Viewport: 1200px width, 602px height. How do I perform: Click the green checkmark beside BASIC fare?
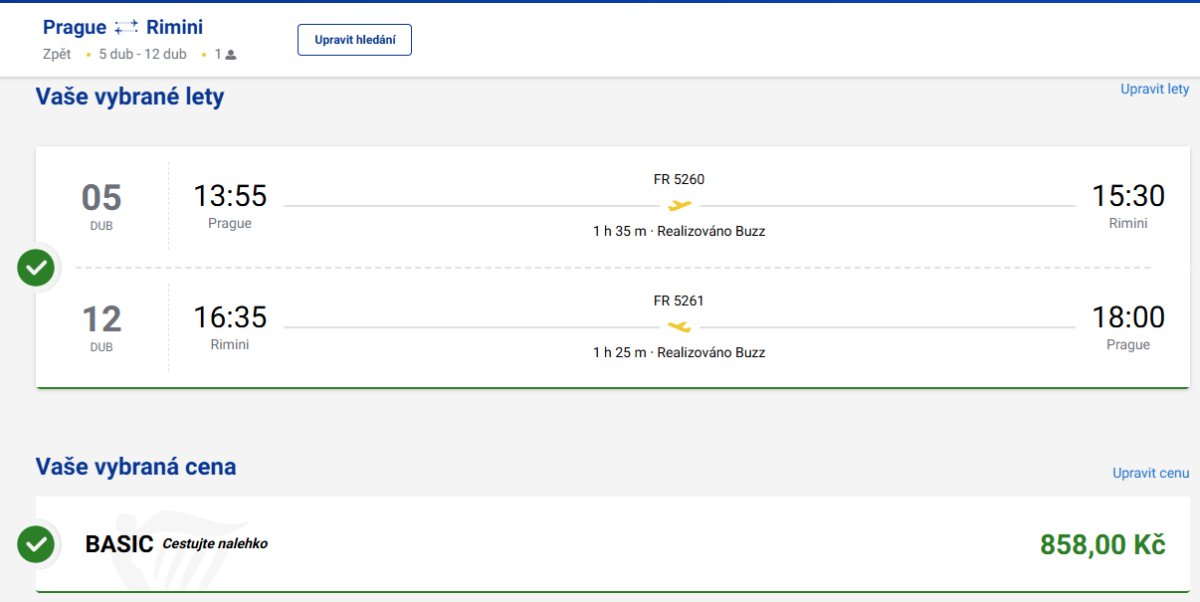click(37, 544)
